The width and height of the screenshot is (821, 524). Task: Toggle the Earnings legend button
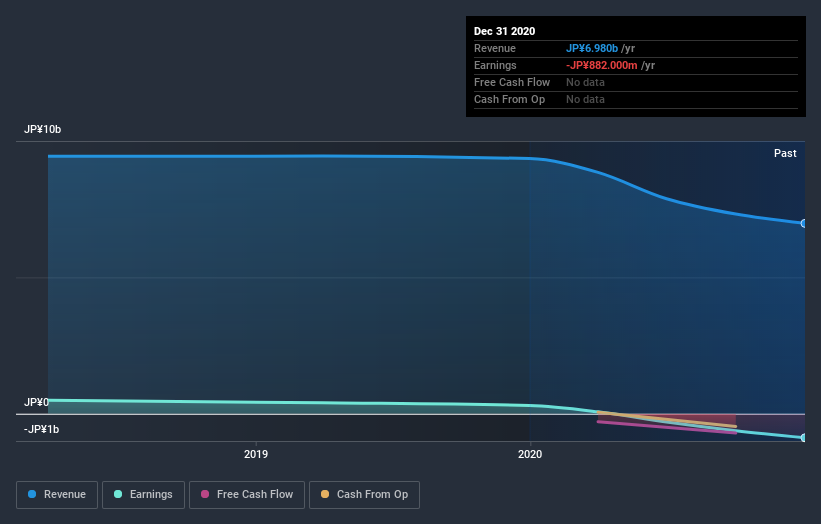pyautogui.click(x=143, y=495)
